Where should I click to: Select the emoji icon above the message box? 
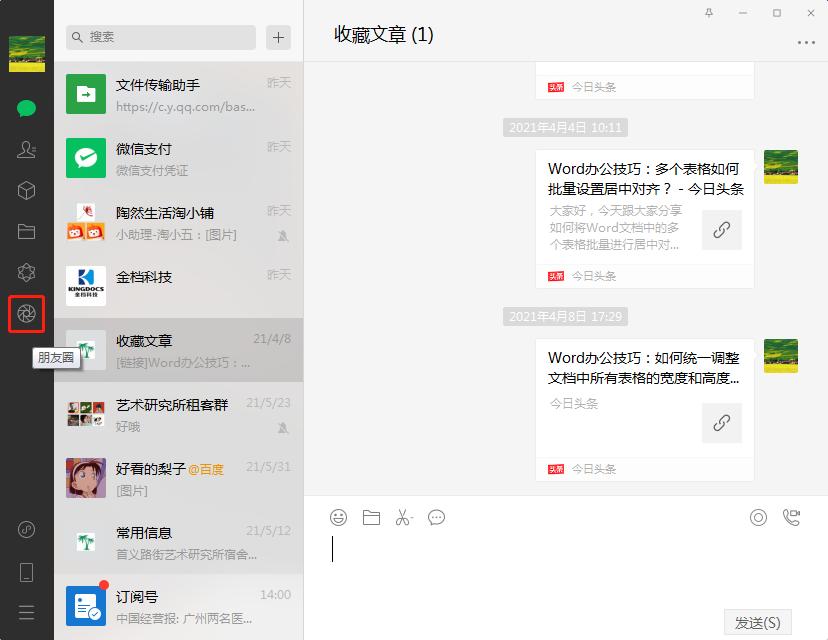pyautogui.click(x=338, y=517)
